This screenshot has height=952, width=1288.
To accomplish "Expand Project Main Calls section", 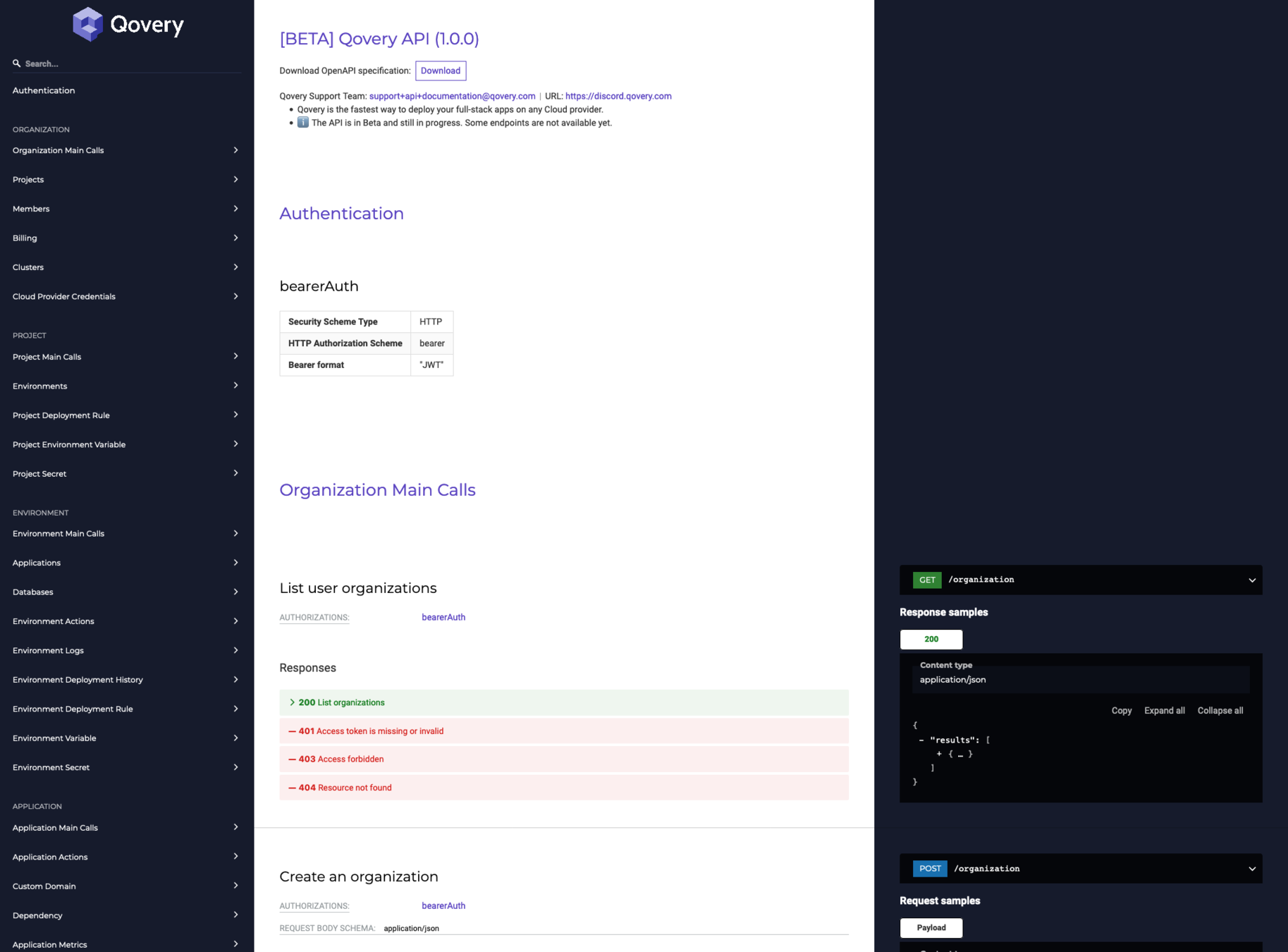I will (127, 357).
